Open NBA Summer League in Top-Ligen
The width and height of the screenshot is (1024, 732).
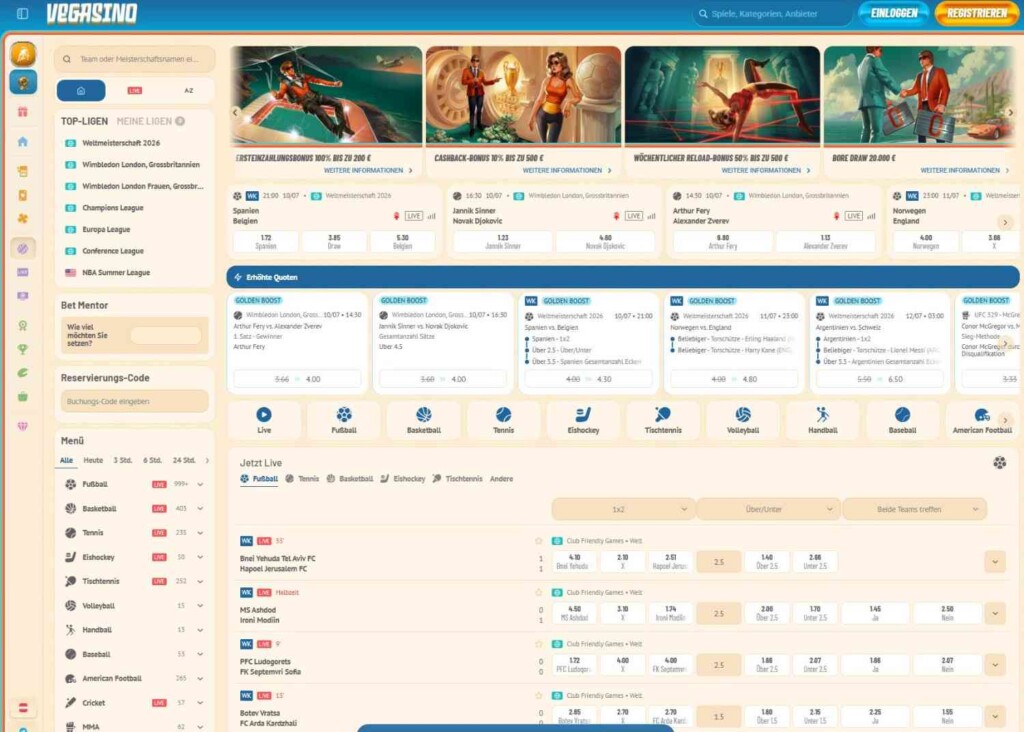(x=116, y=273)
